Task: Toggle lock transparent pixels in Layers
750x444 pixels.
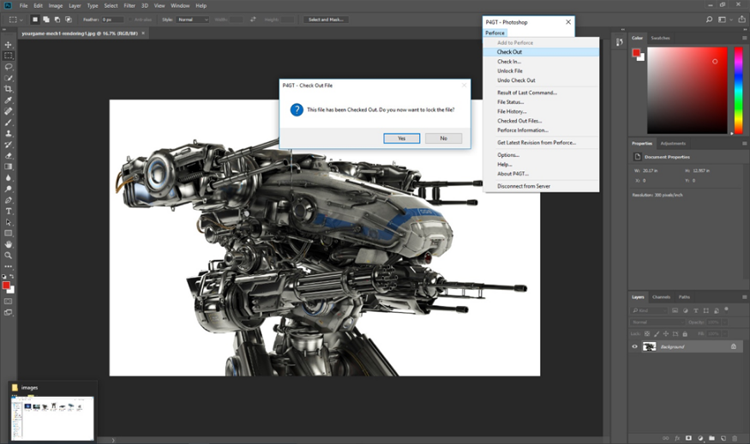Action: [647, 334]
